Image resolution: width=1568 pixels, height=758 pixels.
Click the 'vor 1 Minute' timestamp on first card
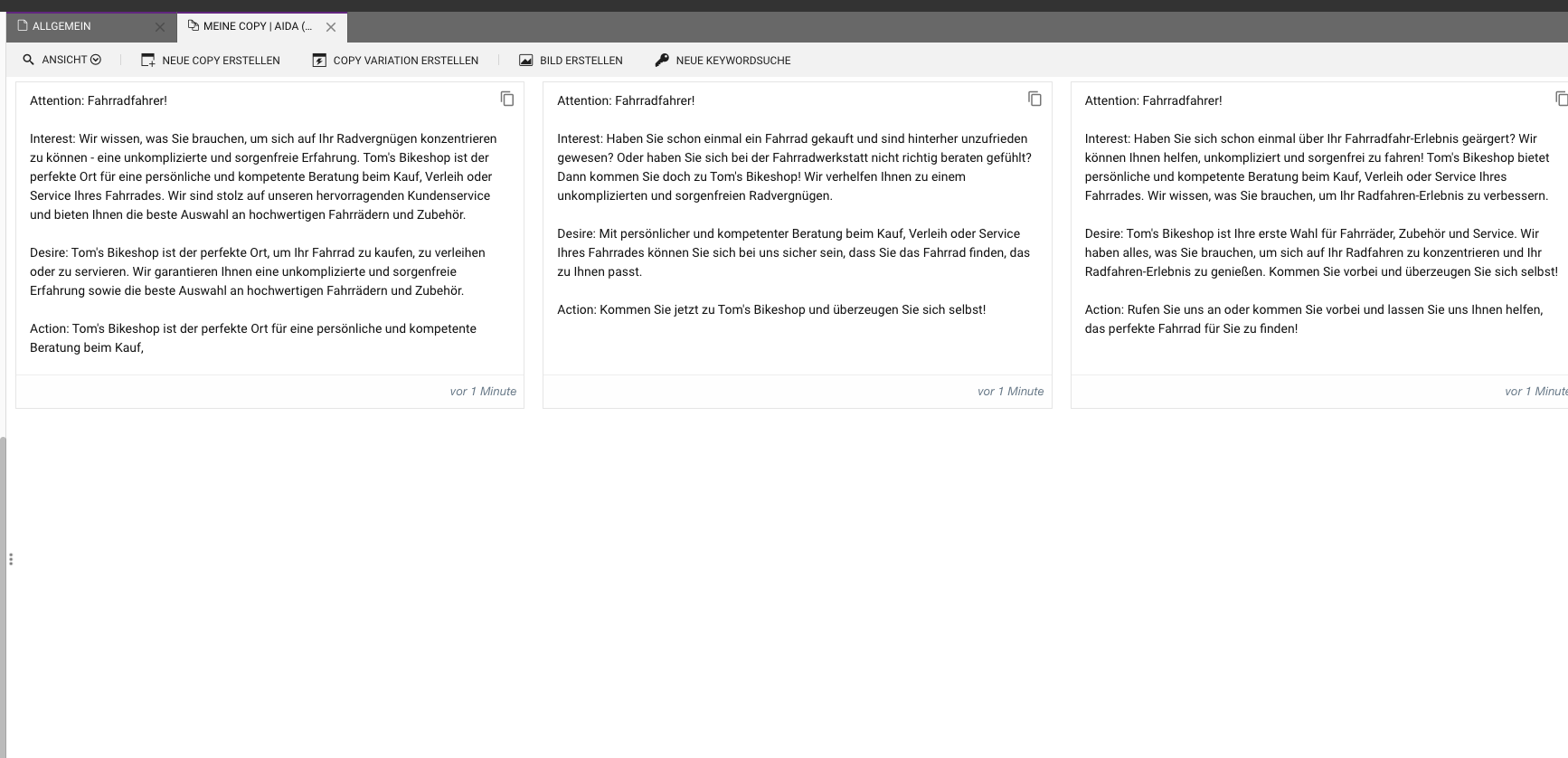click(x=483, y=392)
